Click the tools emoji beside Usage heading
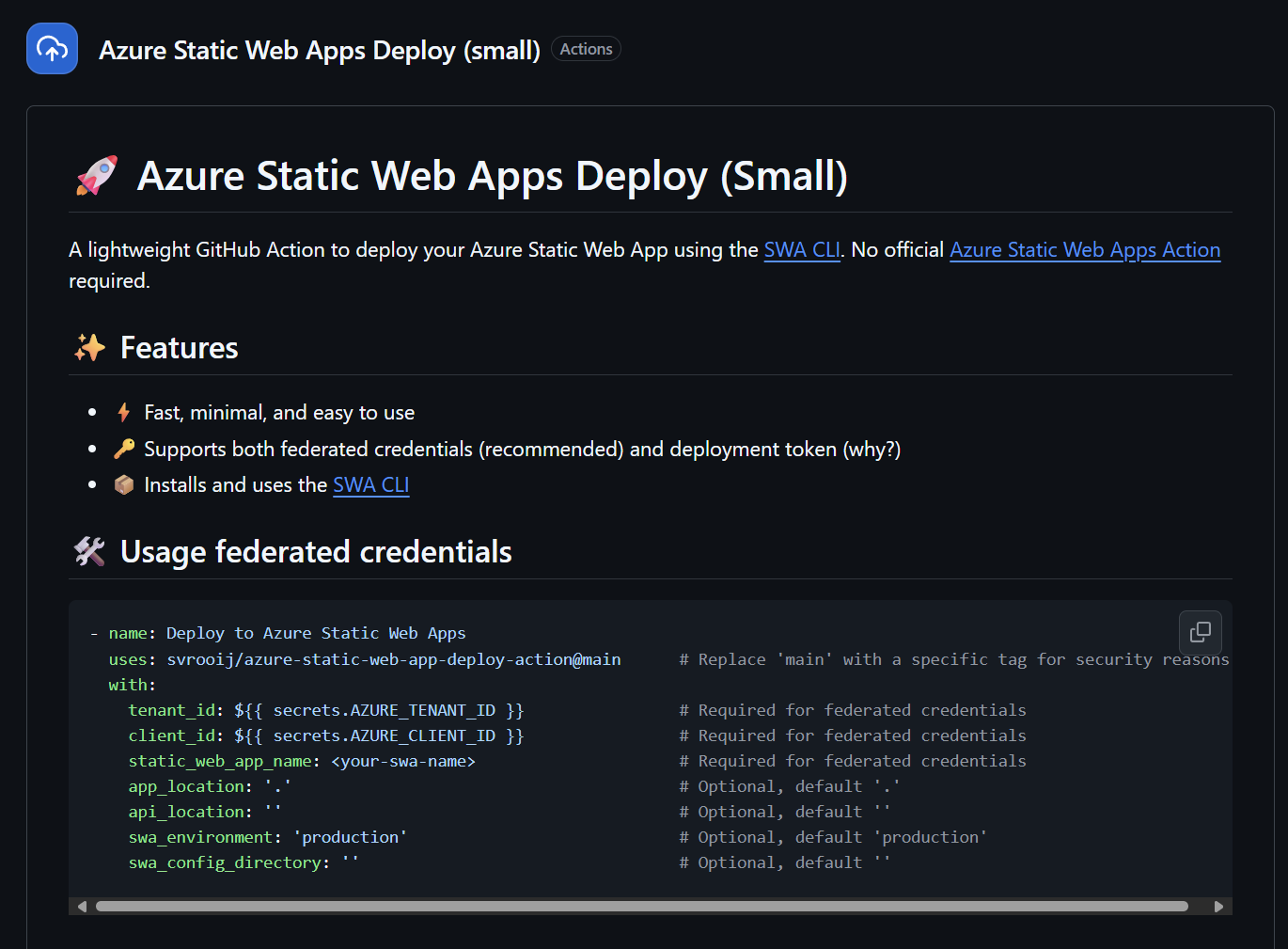This screenshot has height=949, width=1288. point(90,552)
